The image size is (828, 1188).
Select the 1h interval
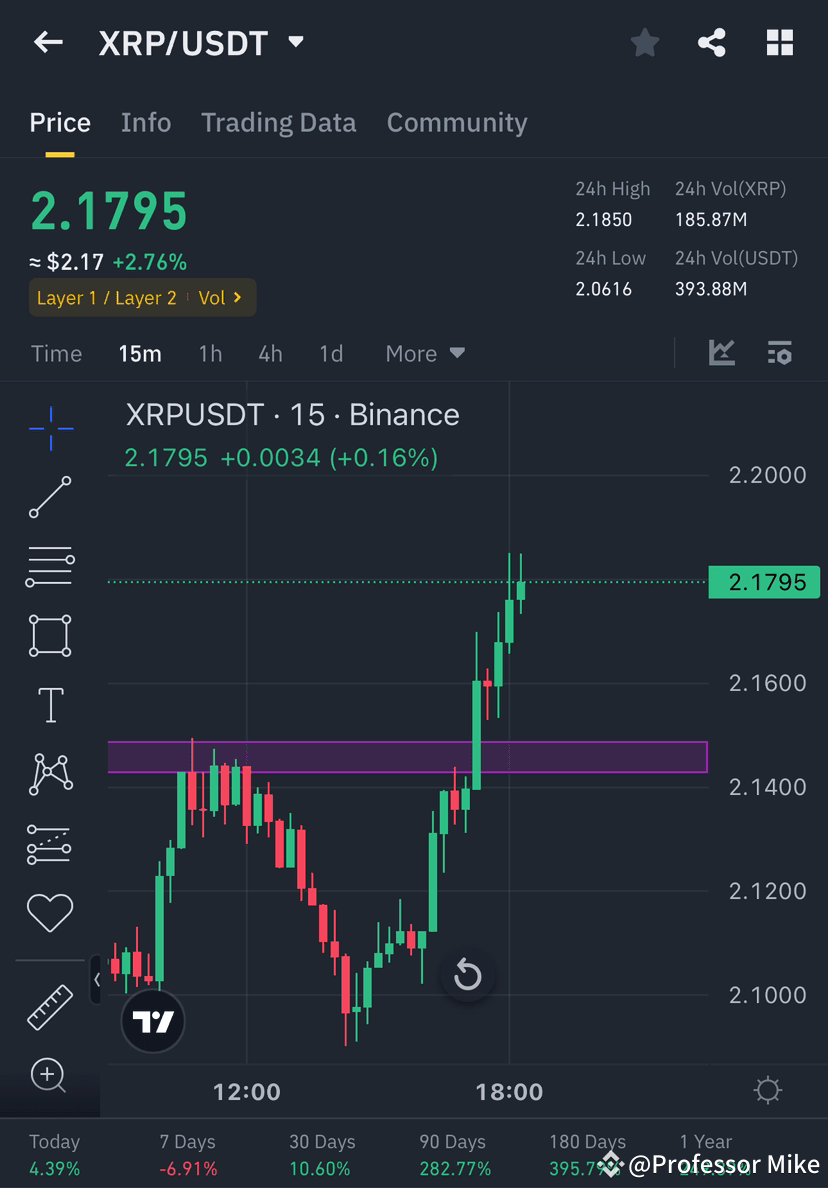pos(210,354)
